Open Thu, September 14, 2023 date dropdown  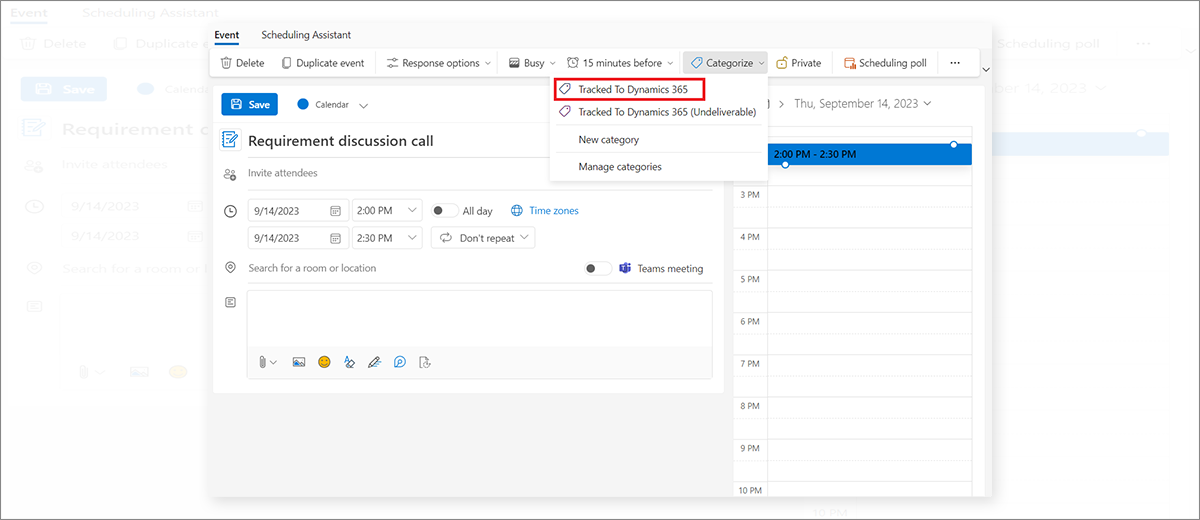coord(862,103)
